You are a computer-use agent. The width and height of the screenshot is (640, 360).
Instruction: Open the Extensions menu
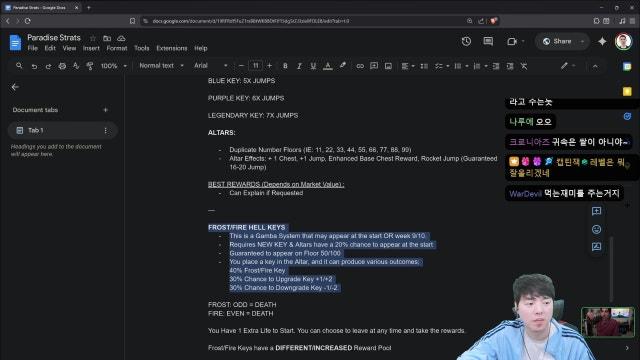point(171,48)
